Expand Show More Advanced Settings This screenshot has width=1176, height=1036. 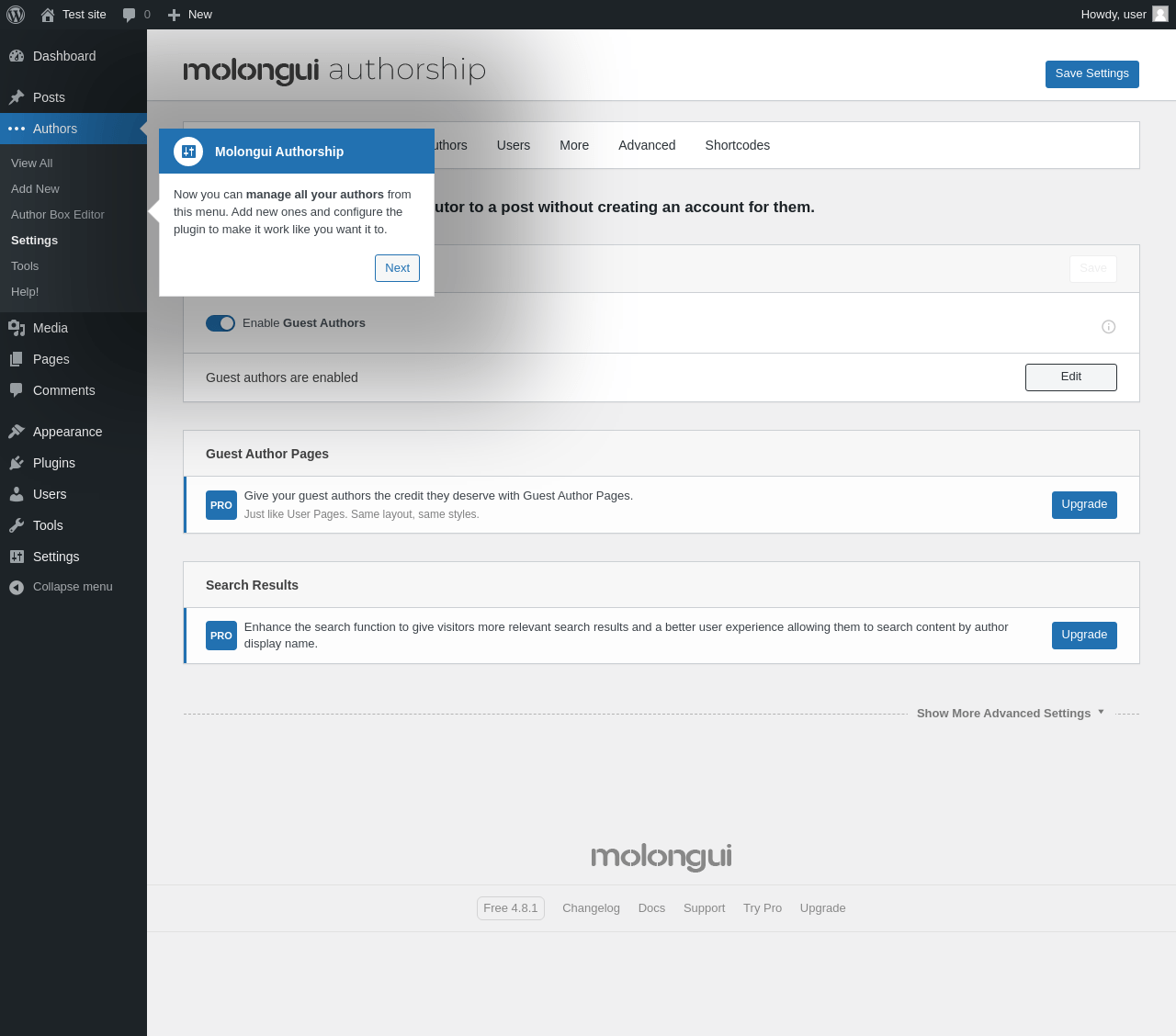1011,714
